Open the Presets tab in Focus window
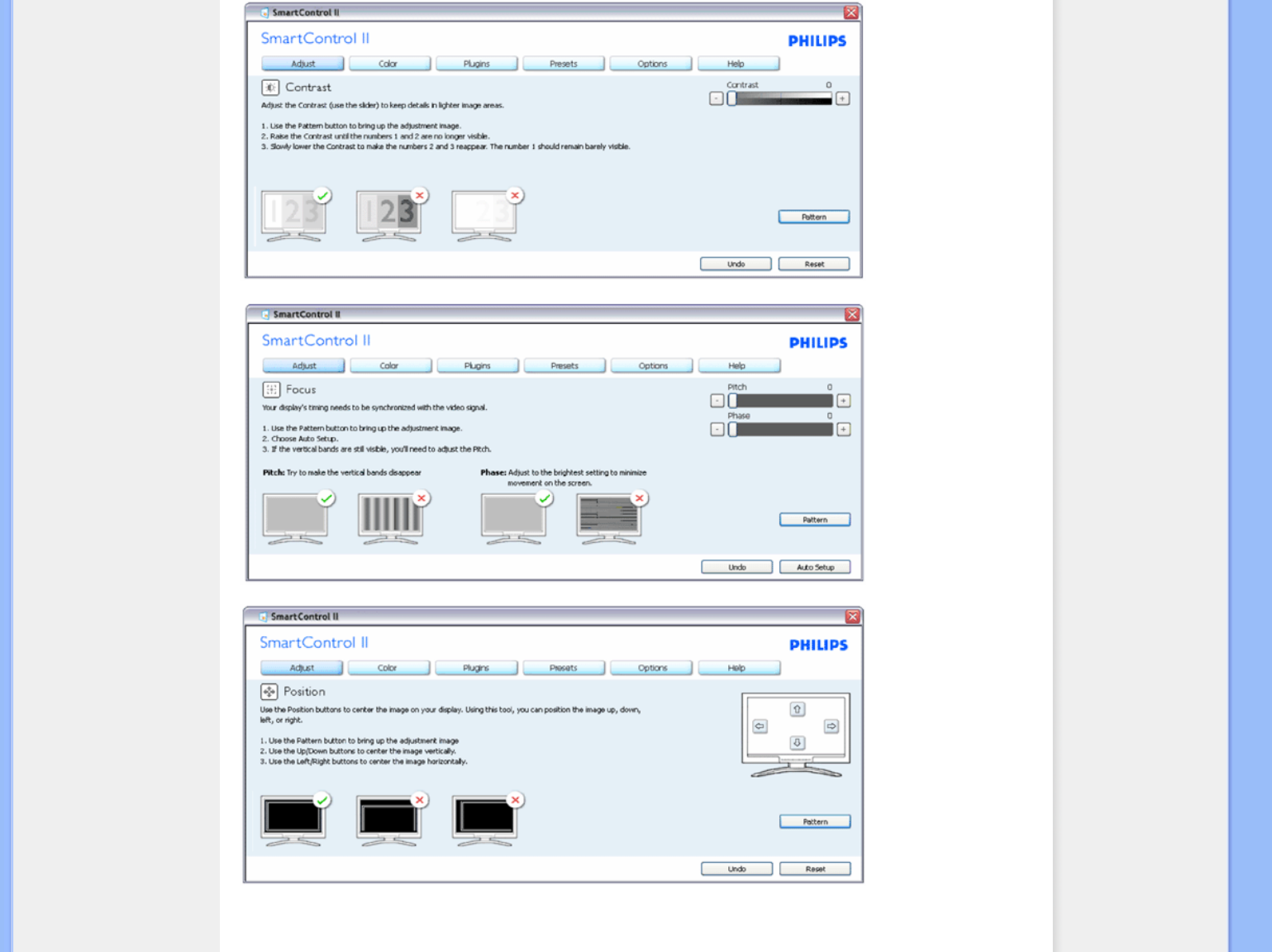Screen dimensions: 1272x952 [565, 365]
